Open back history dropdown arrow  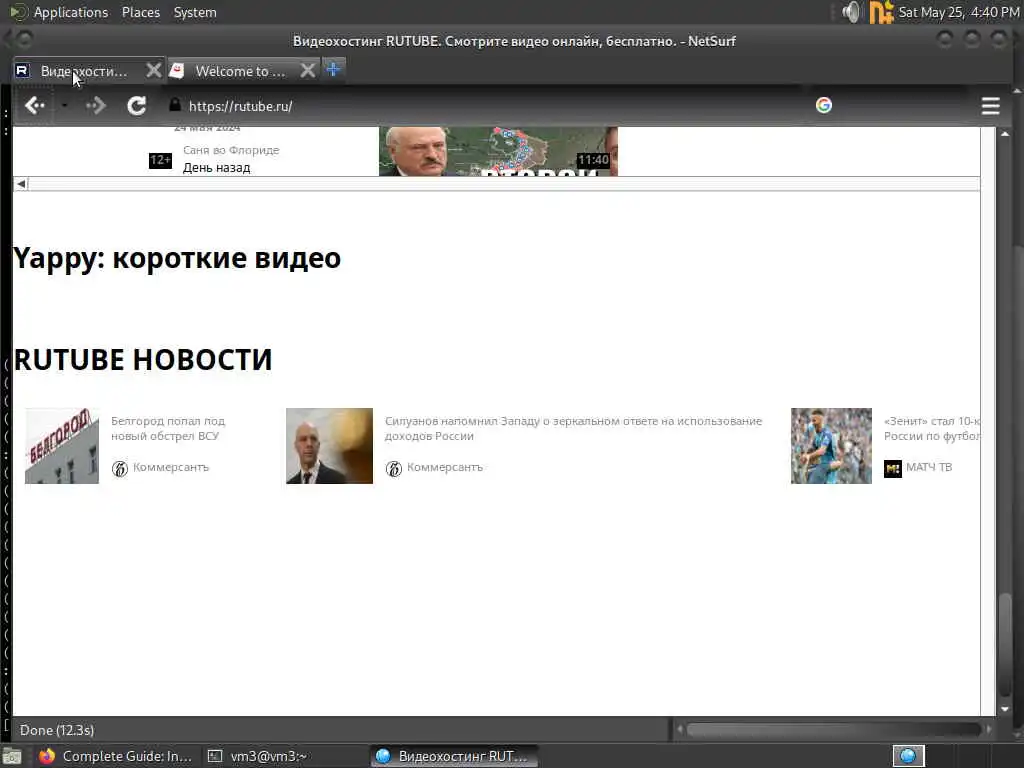64,105
